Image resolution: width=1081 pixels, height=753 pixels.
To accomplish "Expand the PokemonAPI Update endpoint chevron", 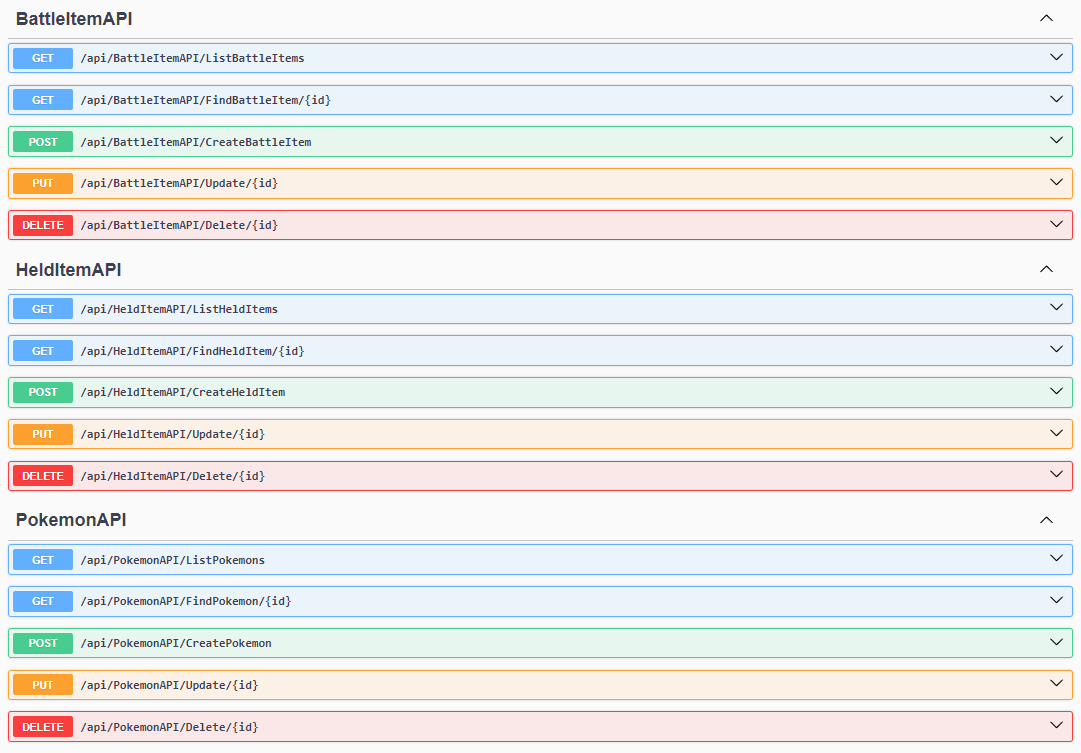I will tap(1056, 685).
